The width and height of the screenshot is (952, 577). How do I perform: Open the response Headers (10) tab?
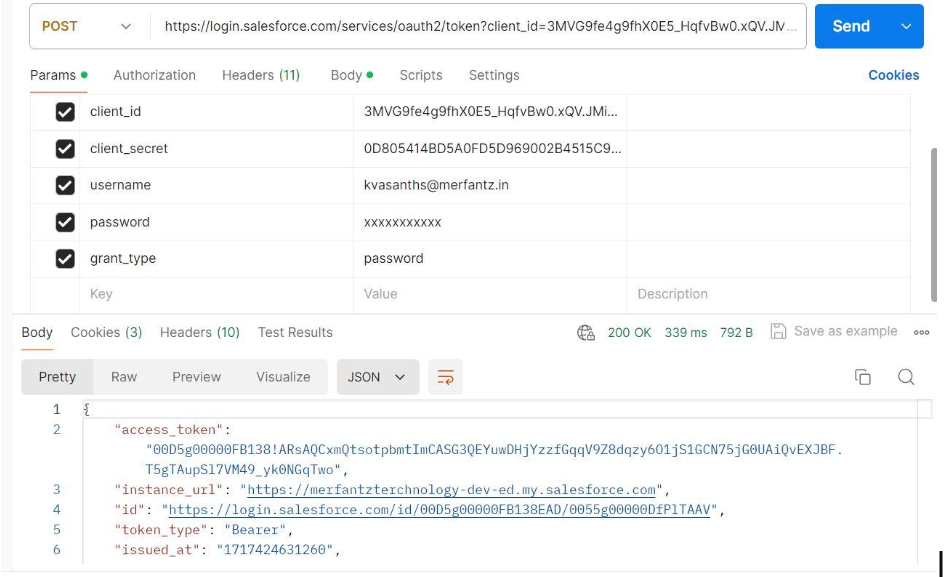coord(200,333)
